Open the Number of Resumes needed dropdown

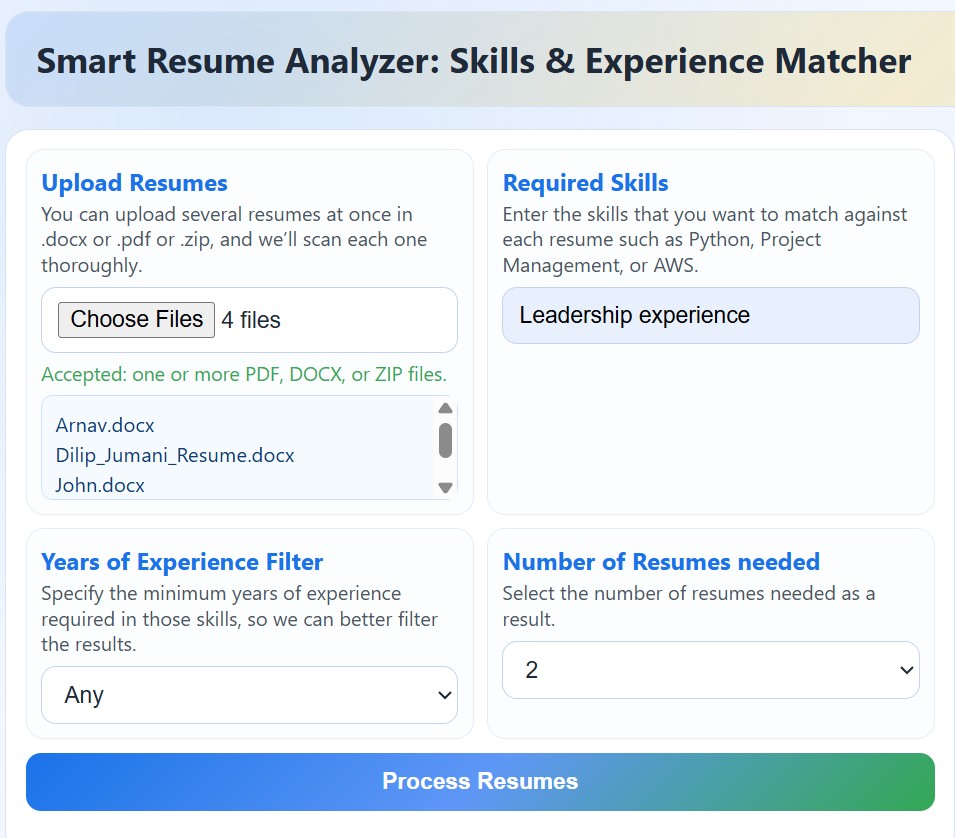pyautogui.click(x=709, y=670)
